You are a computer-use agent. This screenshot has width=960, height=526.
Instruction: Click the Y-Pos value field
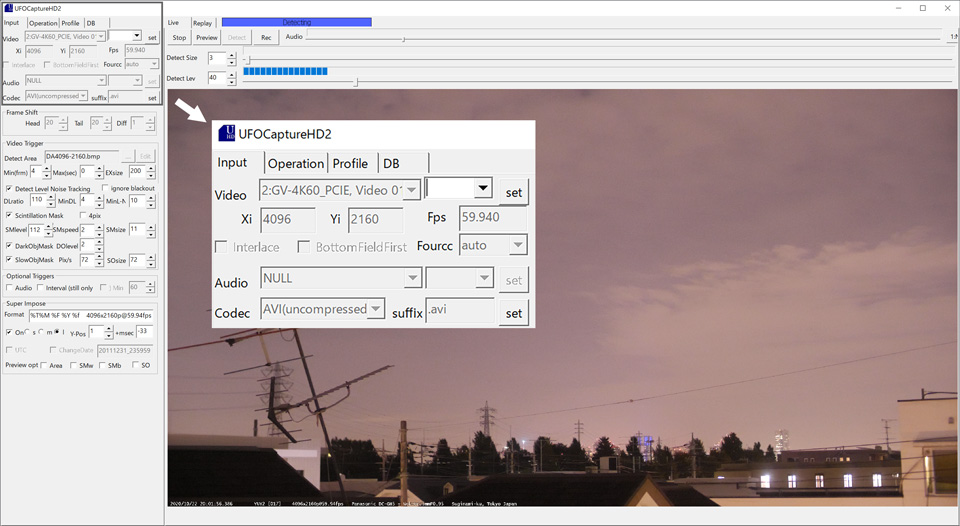point(96,332)
